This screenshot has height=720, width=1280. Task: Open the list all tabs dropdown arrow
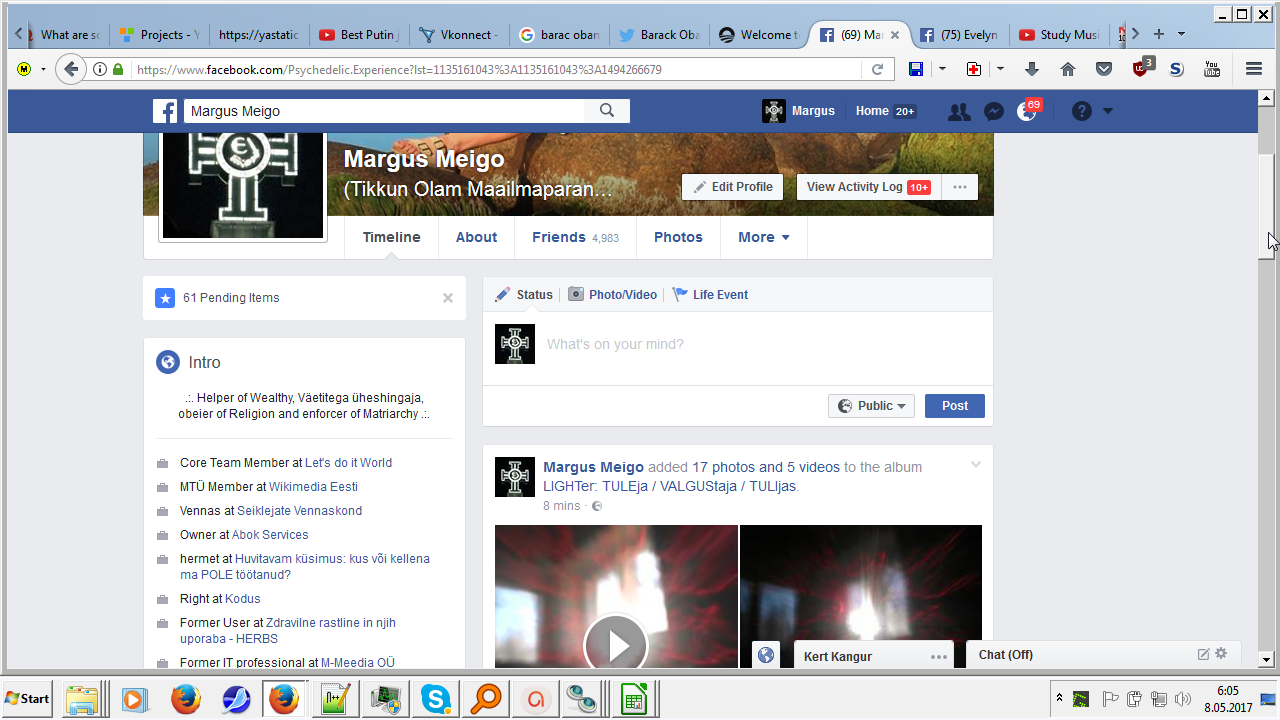(1181, 34)
